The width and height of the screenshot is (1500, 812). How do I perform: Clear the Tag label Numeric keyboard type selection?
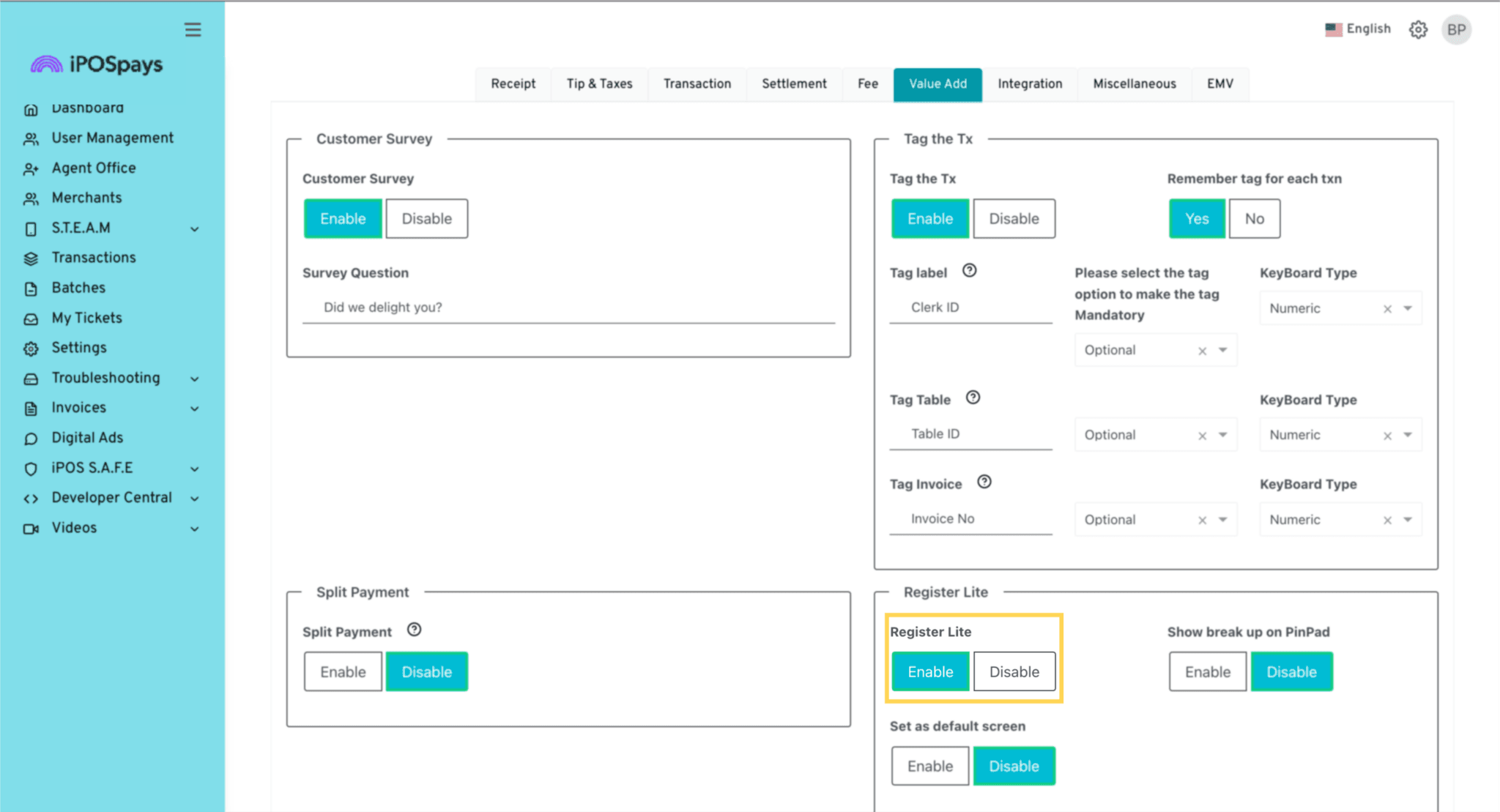pyautogui.click(x=1386, y=309)
